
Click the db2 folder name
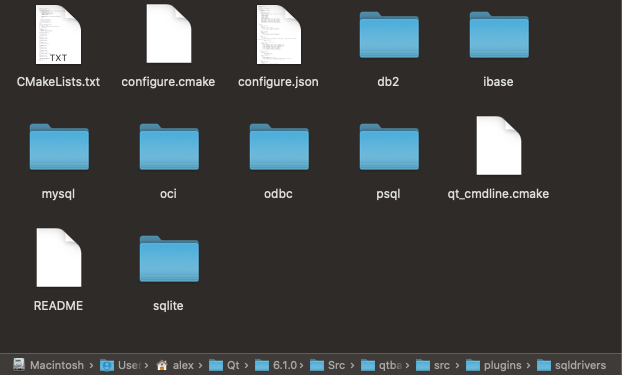click(x=388, y=82)
